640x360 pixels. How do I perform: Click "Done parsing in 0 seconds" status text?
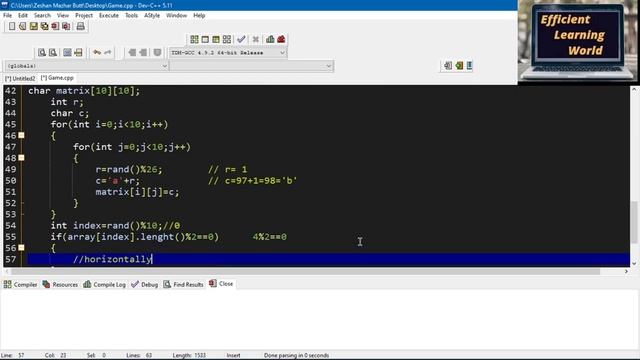point(296,356)
